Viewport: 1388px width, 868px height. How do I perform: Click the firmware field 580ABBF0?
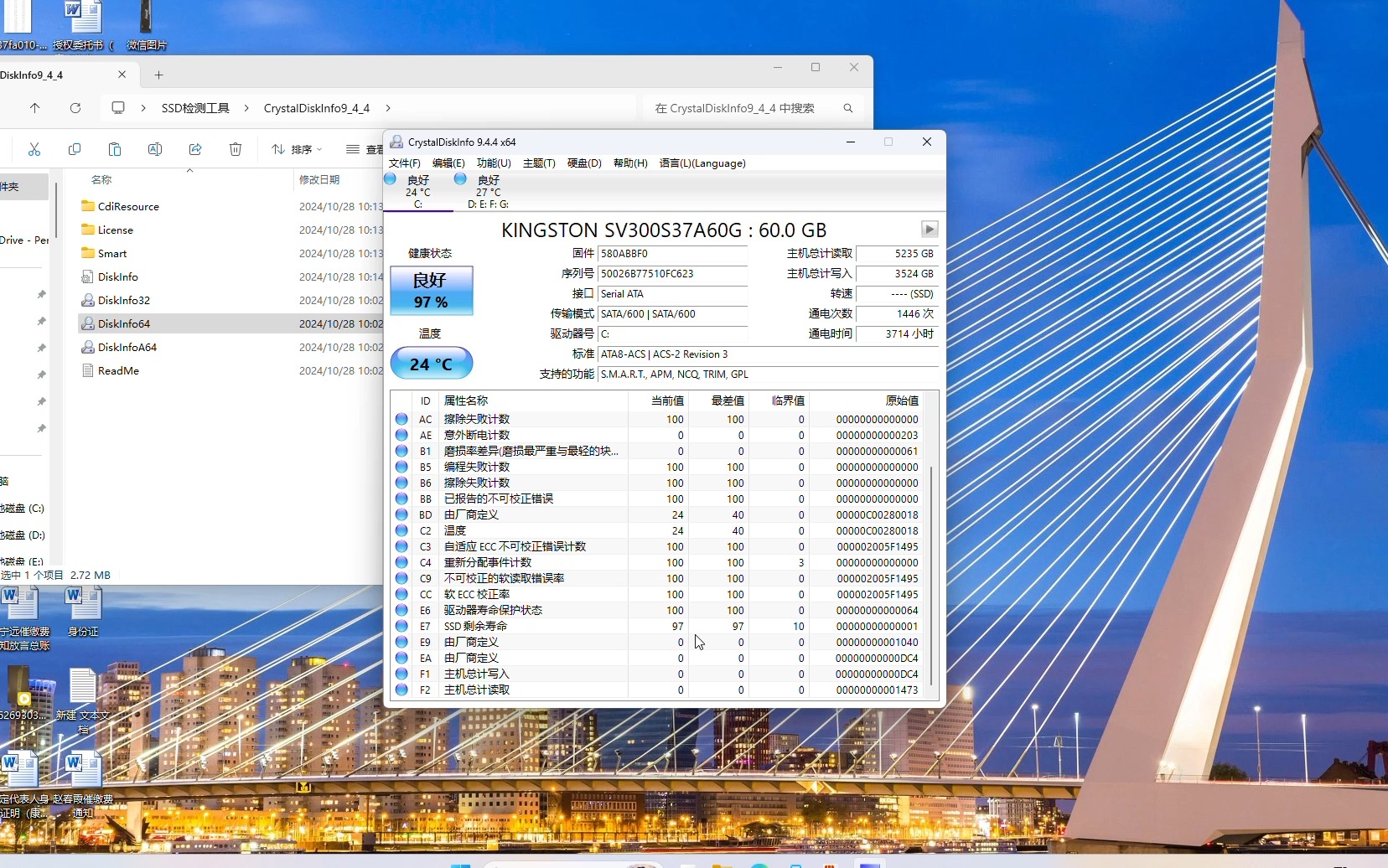[x=673, y=254]
